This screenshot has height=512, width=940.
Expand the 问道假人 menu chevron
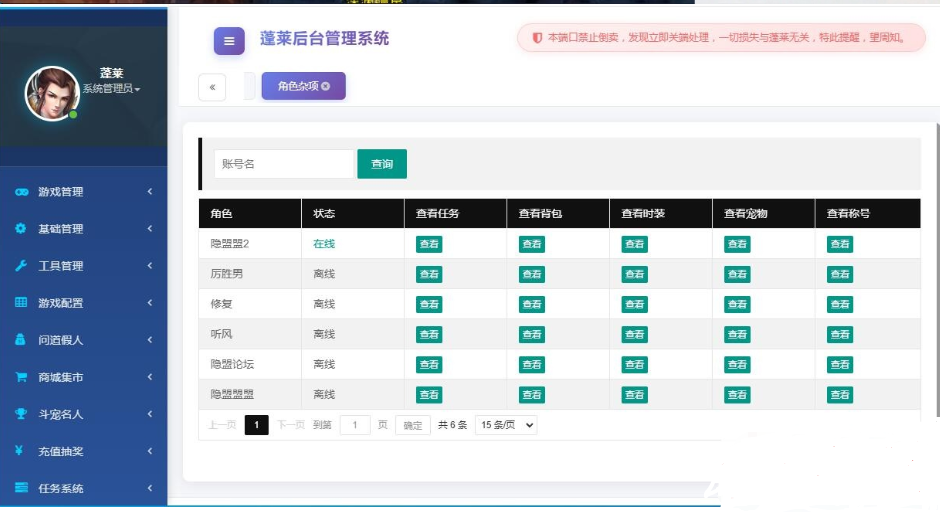click(x=150, y=340)
